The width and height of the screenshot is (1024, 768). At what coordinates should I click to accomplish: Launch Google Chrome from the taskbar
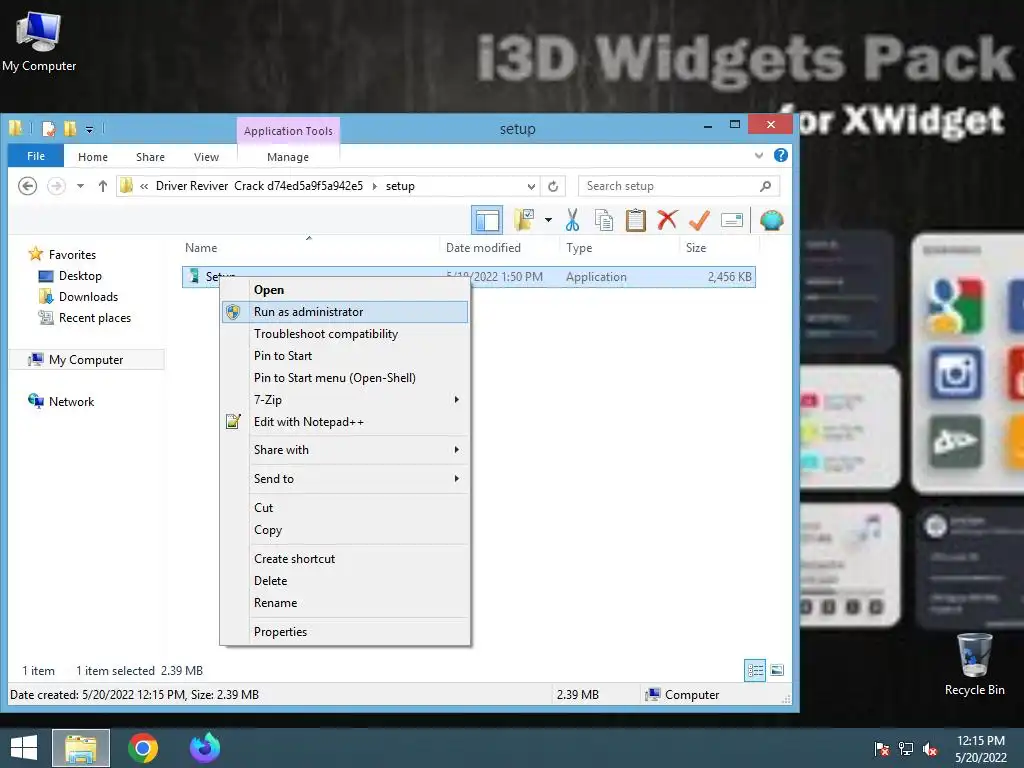pyautogui.click(x=143, y=748)
